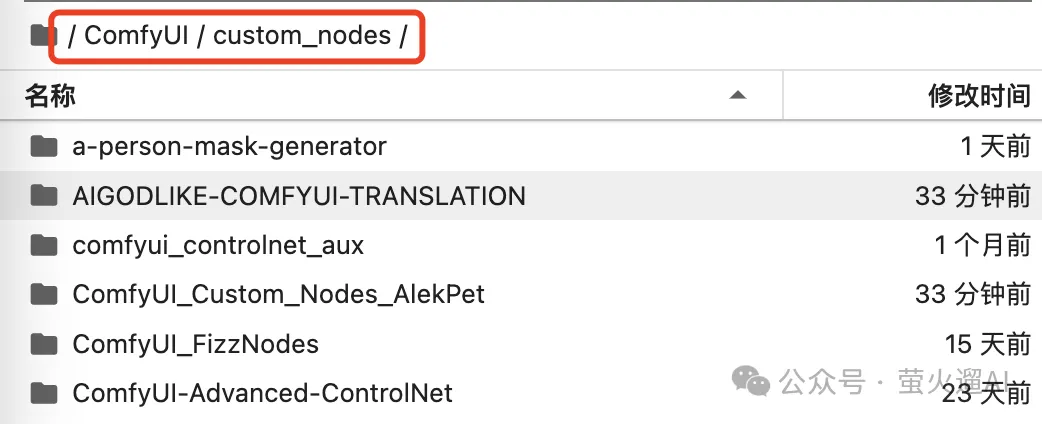Click the folder icon beside ComfyUI_FizzNodes
This screenshot has width=1042, height=424.
point(43,344)
